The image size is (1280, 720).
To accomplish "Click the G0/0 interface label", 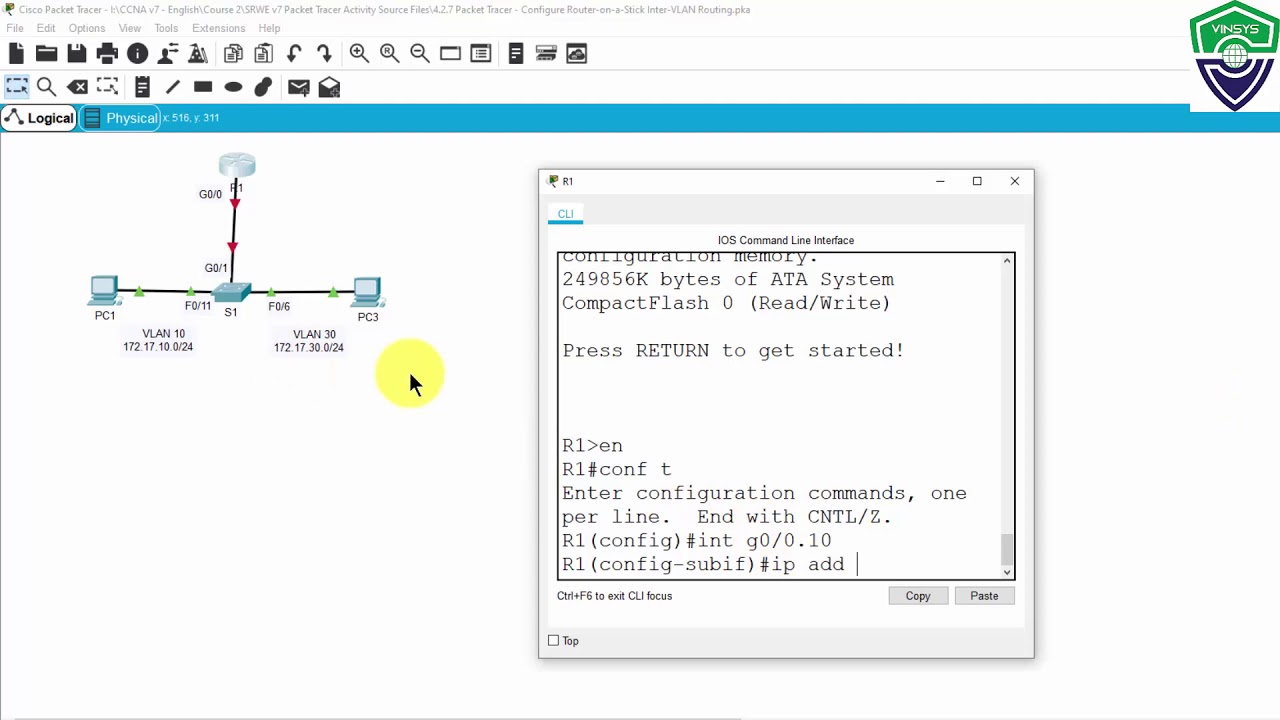I will tap(210, 194).
